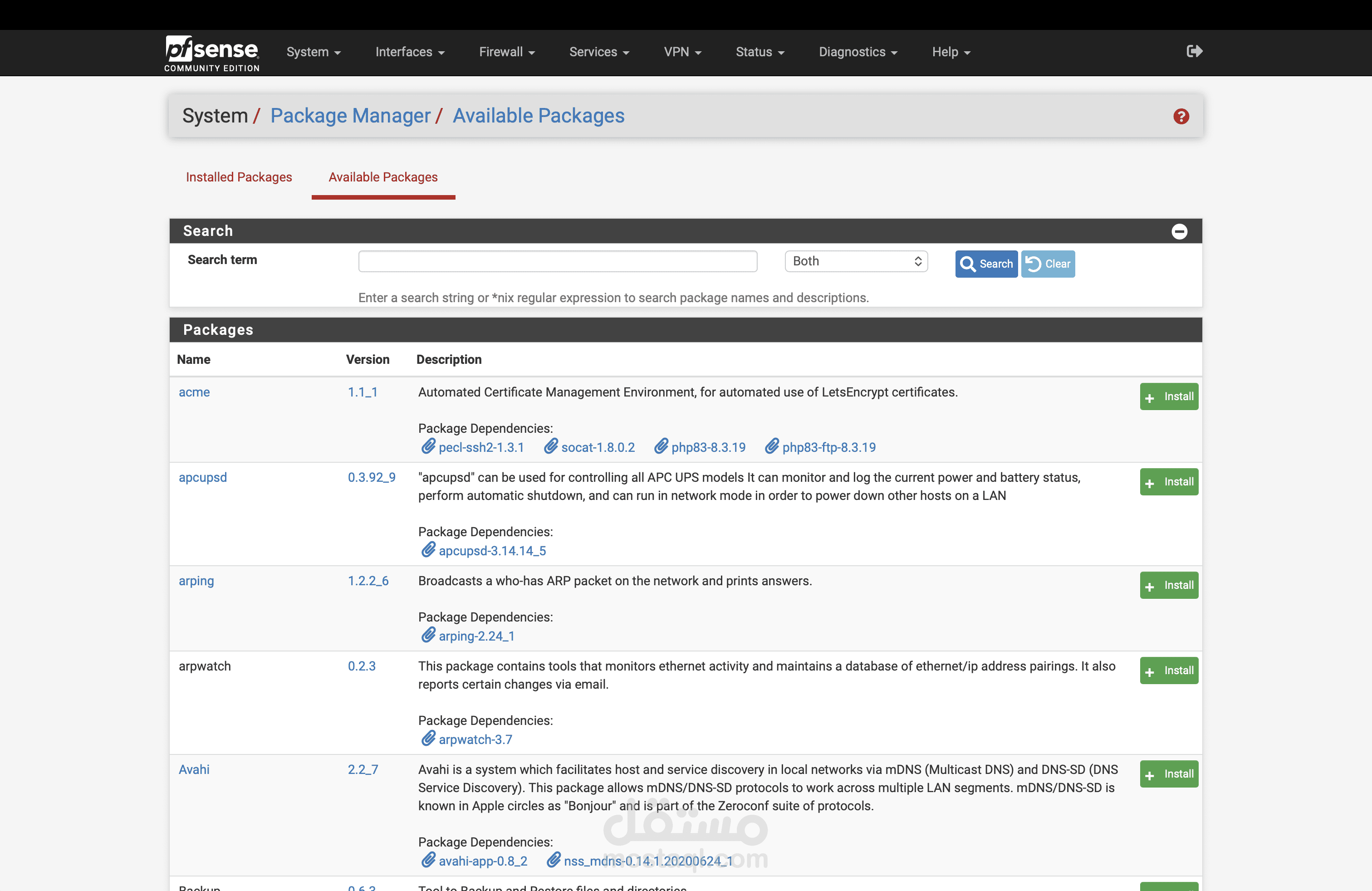Open the Both search scope dropdown
The height and width of the screenshot is (891, 1372).
[x=856, y=261]
